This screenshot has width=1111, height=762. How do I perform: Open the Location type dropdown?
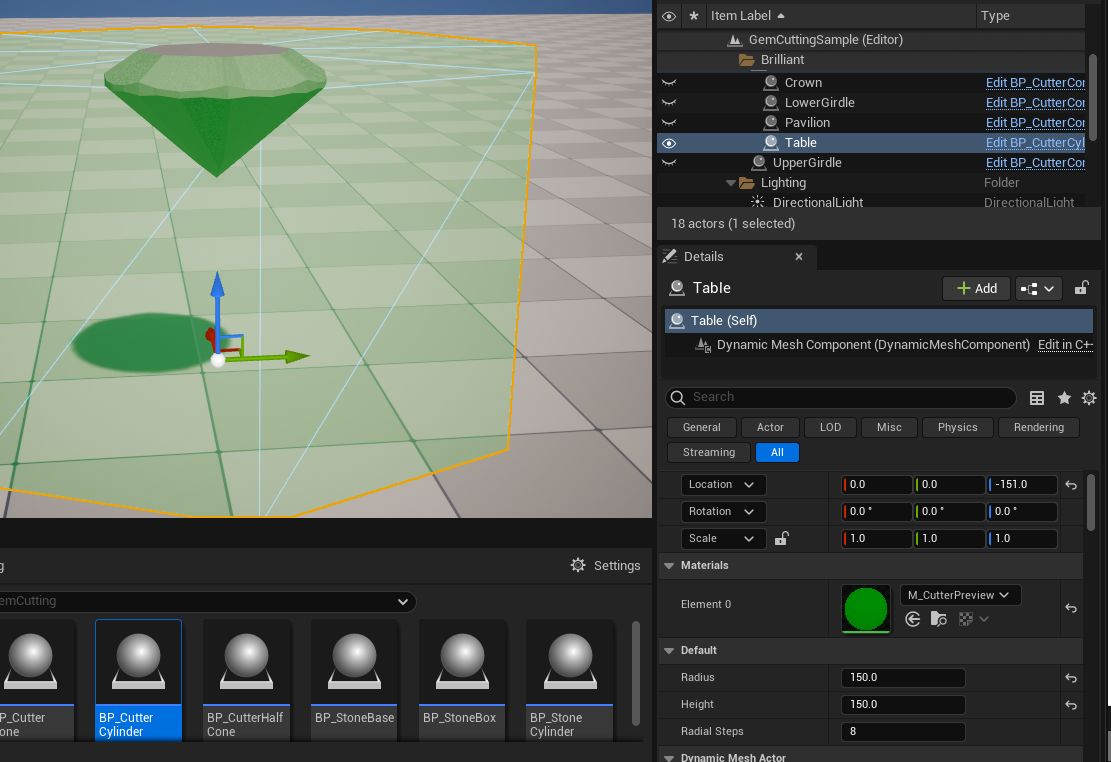click(x=723, y=485)
